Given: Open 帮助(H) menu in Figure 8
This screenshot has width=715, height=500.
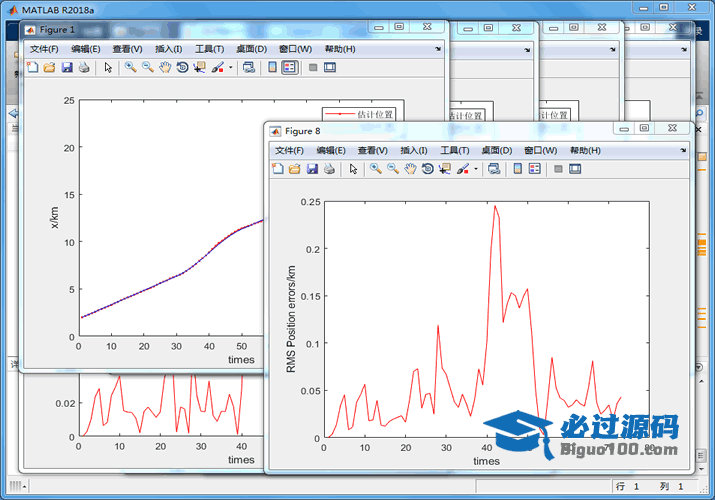Looking at the screenshot, I should (x=585, y=150).
